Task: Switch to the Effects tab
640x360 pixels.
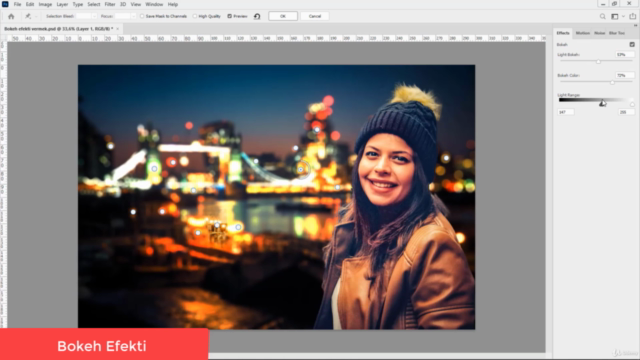Action: [x=563, y=33]
